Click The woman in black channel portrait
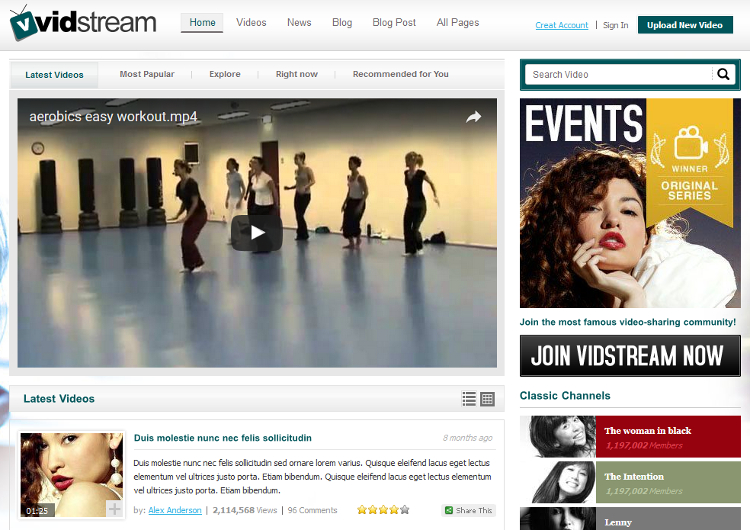The height and width of the screenshot is (530, 750). (558, 437)
